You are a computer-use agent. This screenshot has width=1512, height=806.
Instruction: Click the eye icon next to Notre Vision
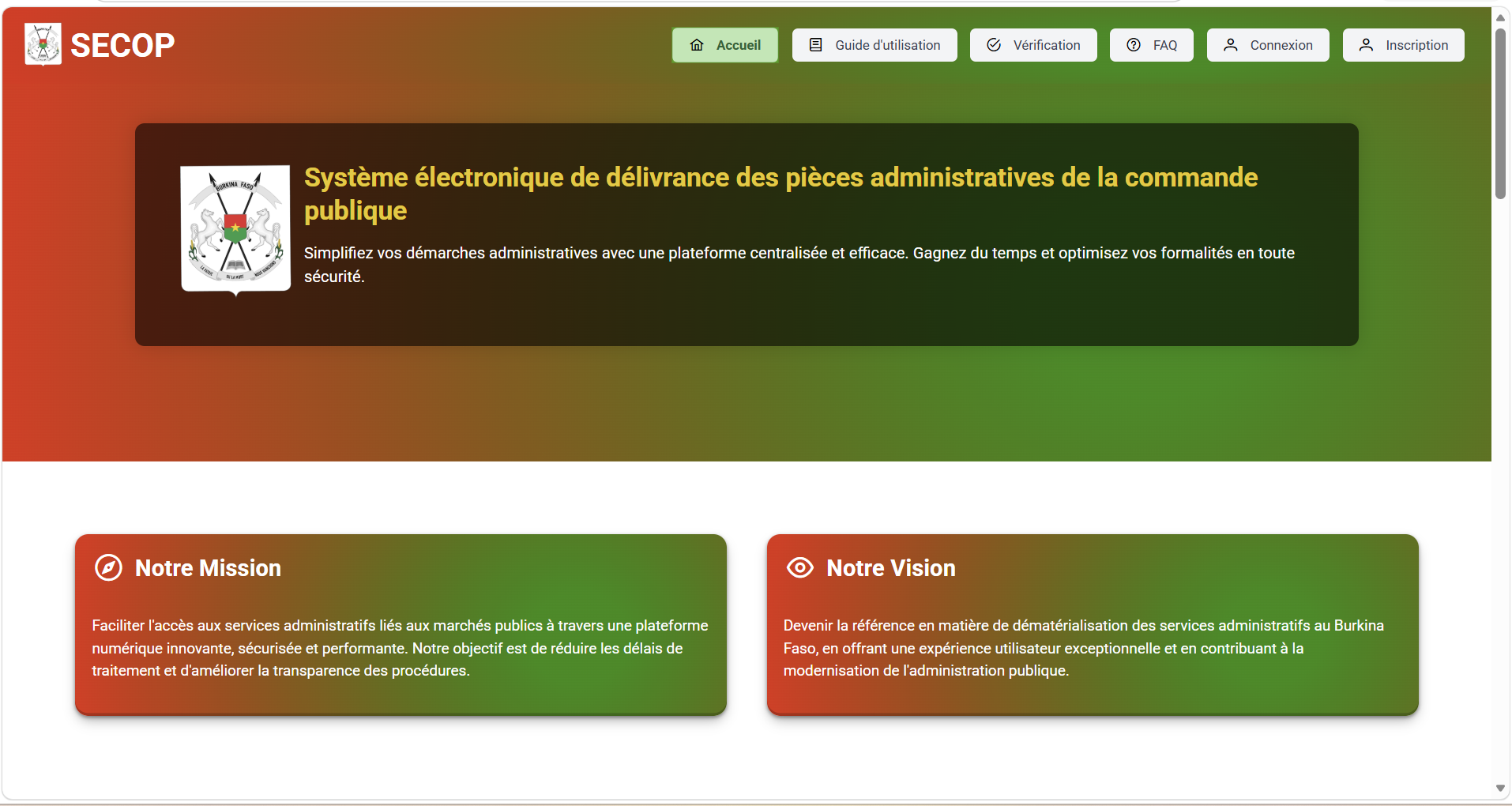800,567
